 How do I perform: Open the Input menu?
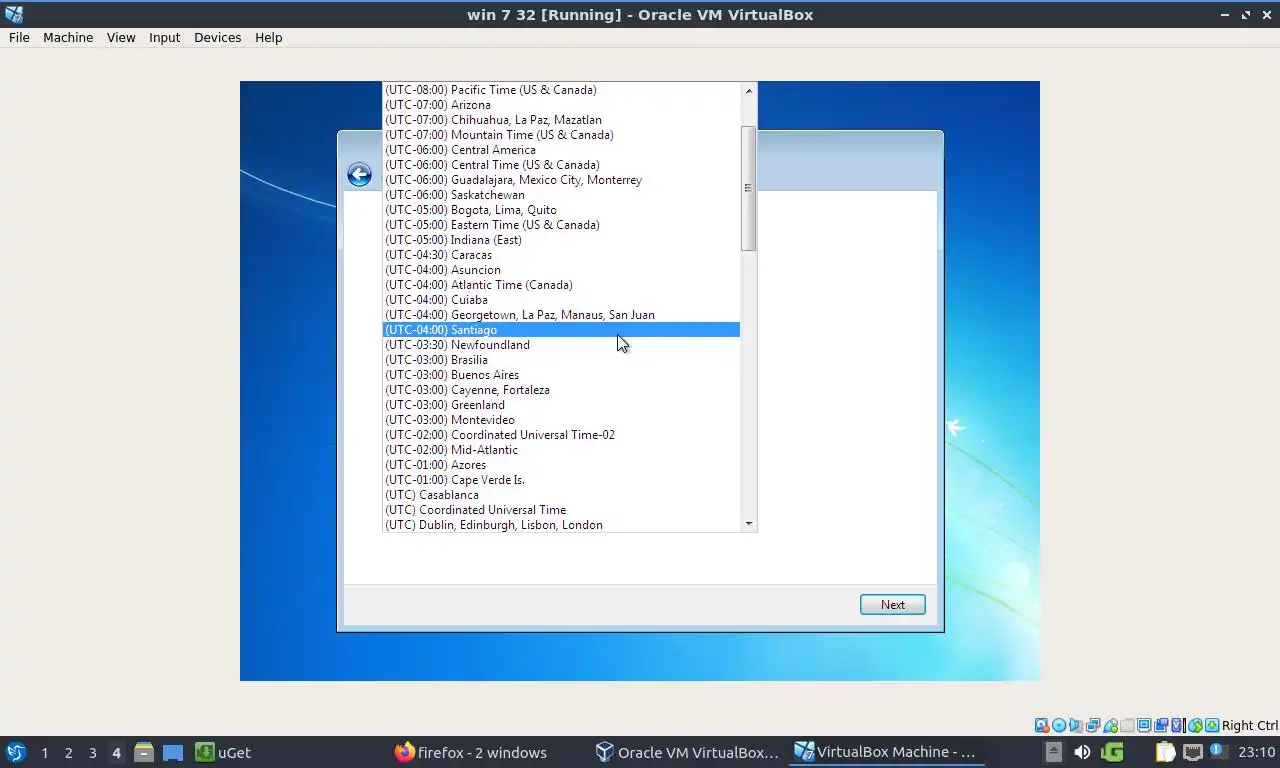click(x=164, y=37)
